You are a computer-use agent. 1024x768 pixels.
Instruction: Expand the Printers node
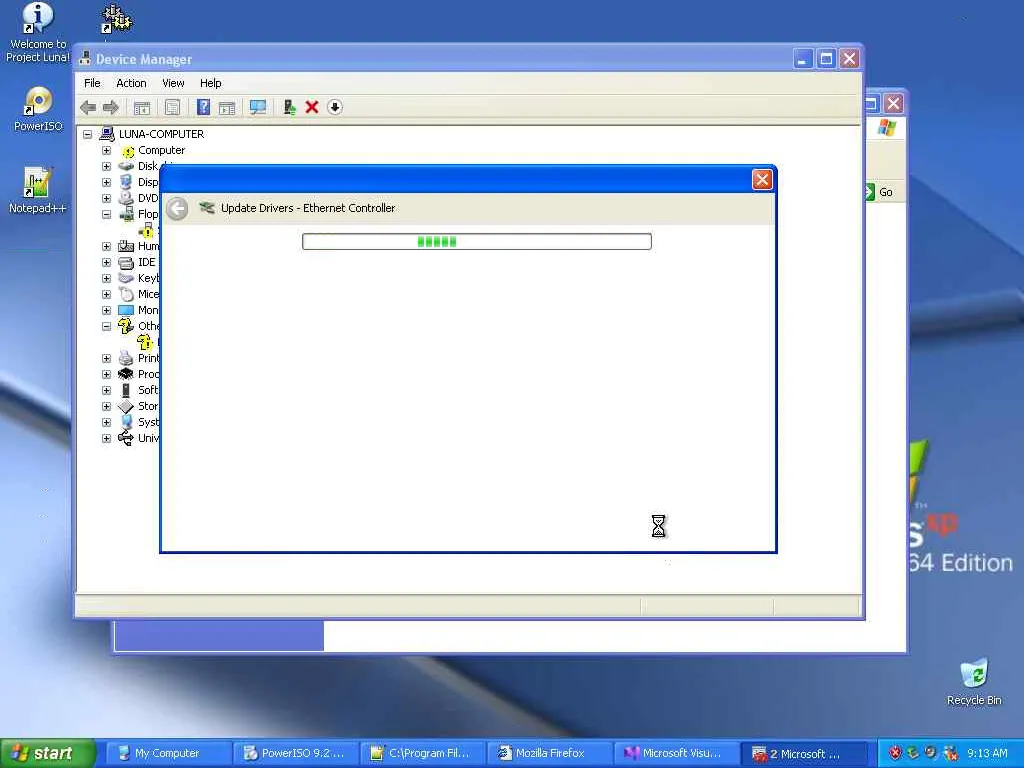106,359
